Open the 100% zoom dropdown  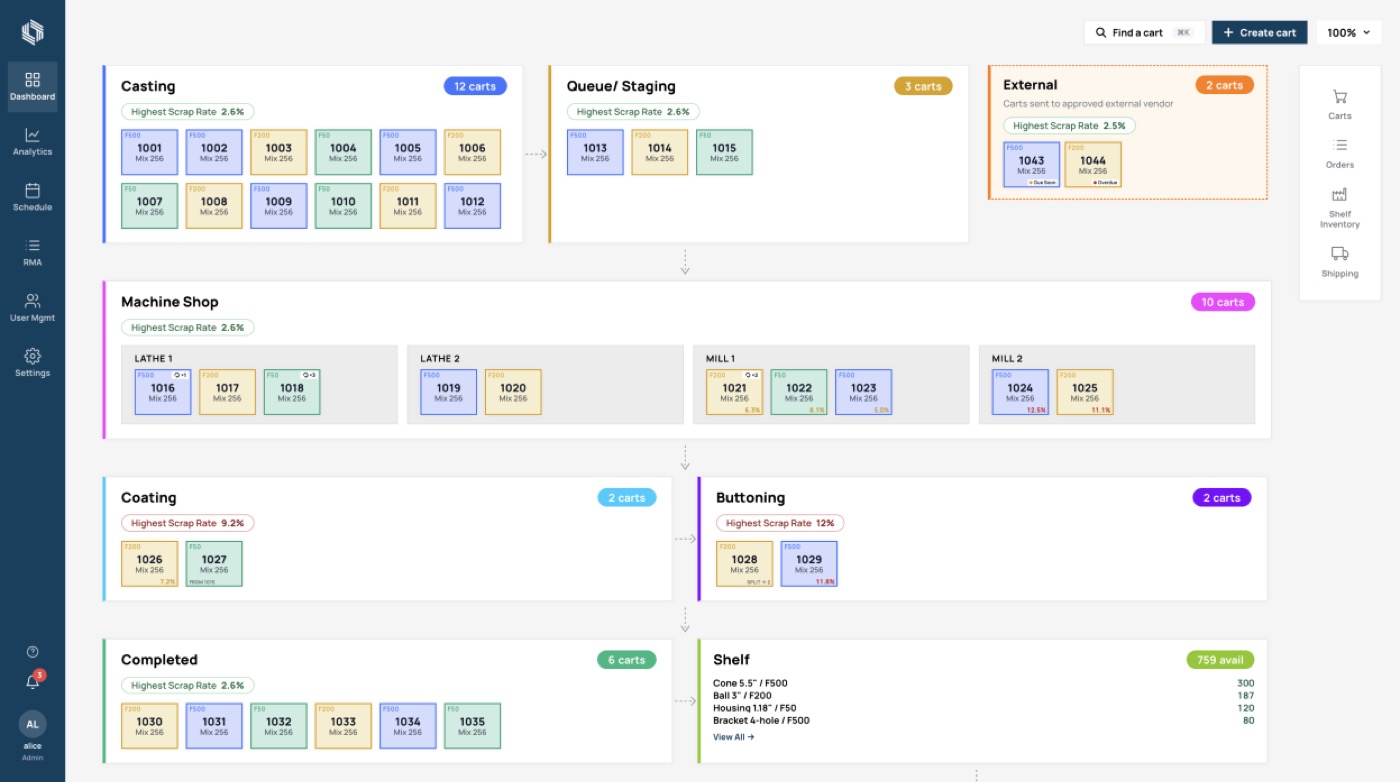click(x=1348, y=33)
